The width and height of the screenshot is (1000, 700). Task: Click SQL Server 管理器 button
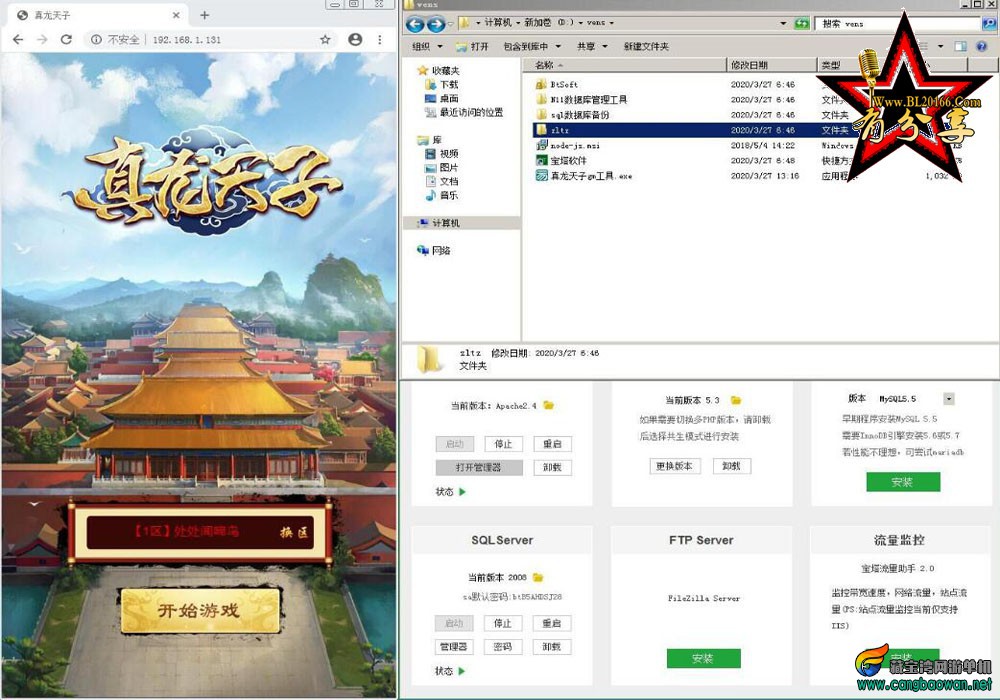(453, 646)
